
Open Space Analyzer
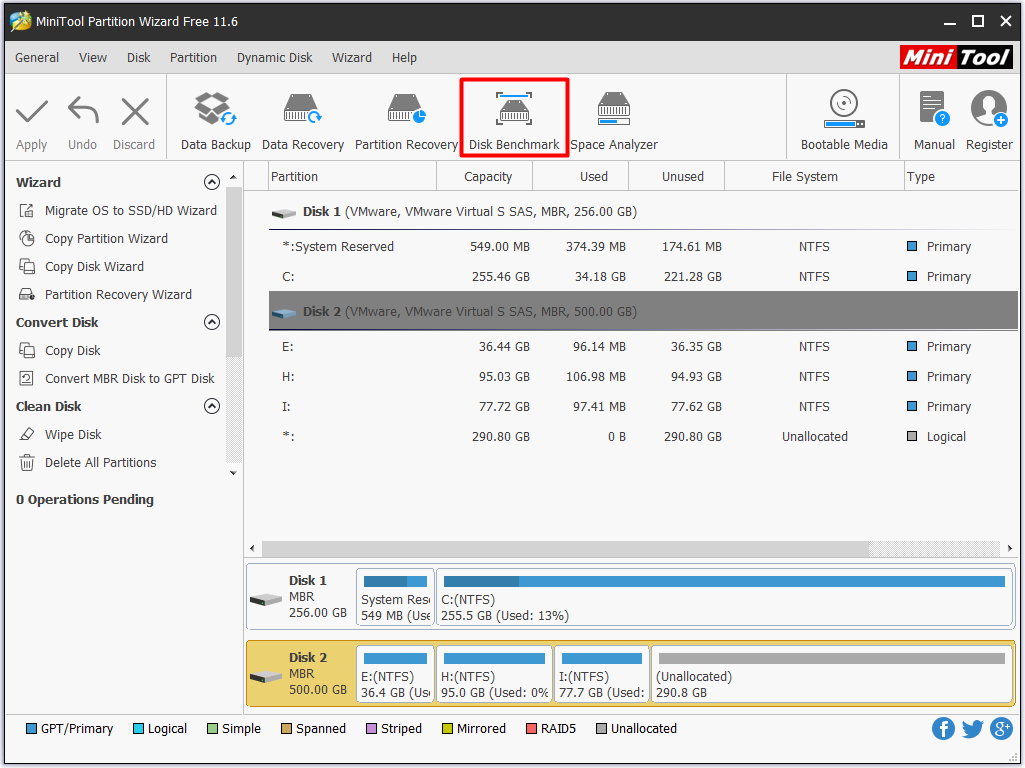pos(614,119)
